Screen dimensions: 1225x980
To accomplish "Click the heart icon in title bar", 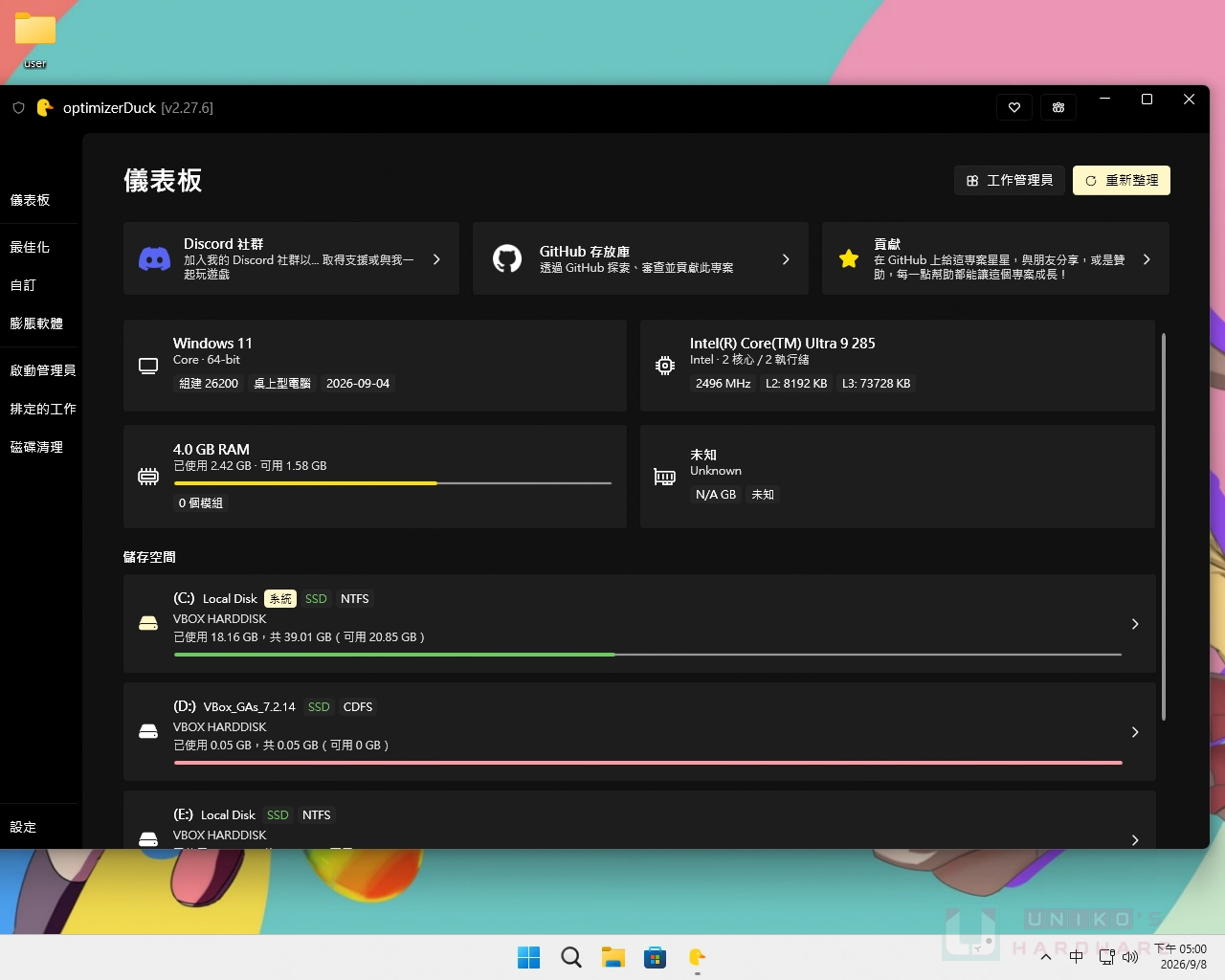I will tap(1014, 107).
